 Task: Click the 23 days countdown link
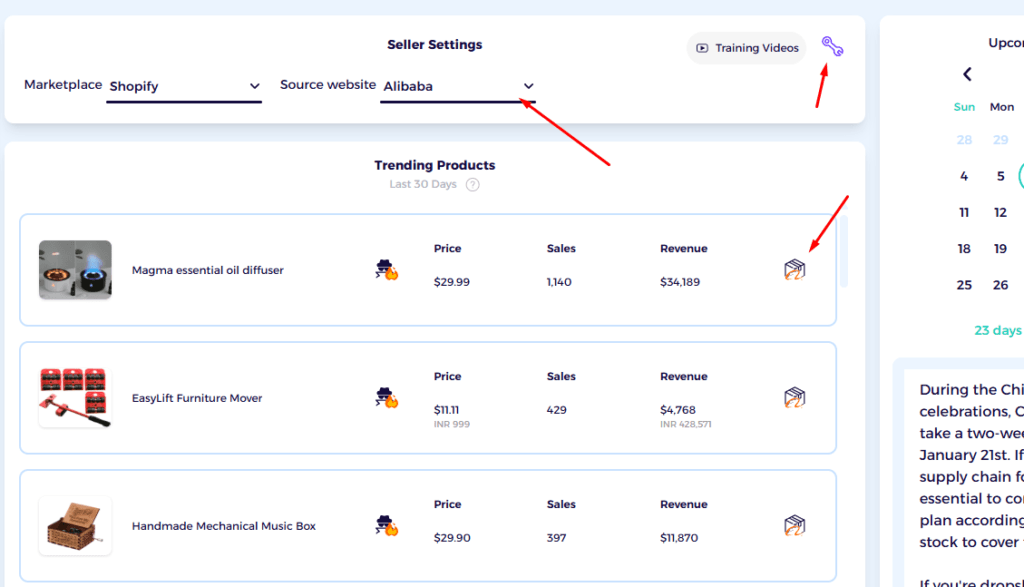tap(997, 330)
